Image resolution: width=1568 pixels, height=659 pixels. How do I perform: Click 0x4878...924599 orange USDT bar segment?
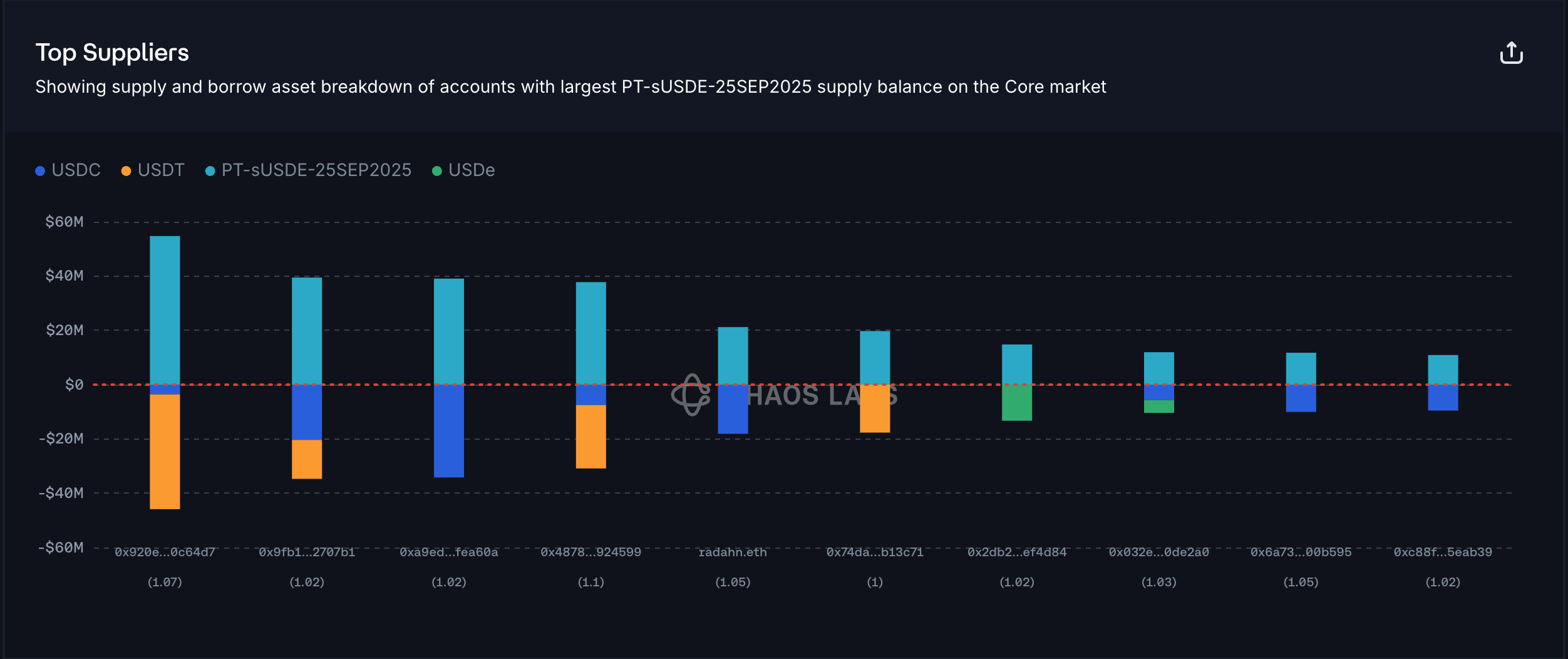pyautogui.click(x=591, y=437)
